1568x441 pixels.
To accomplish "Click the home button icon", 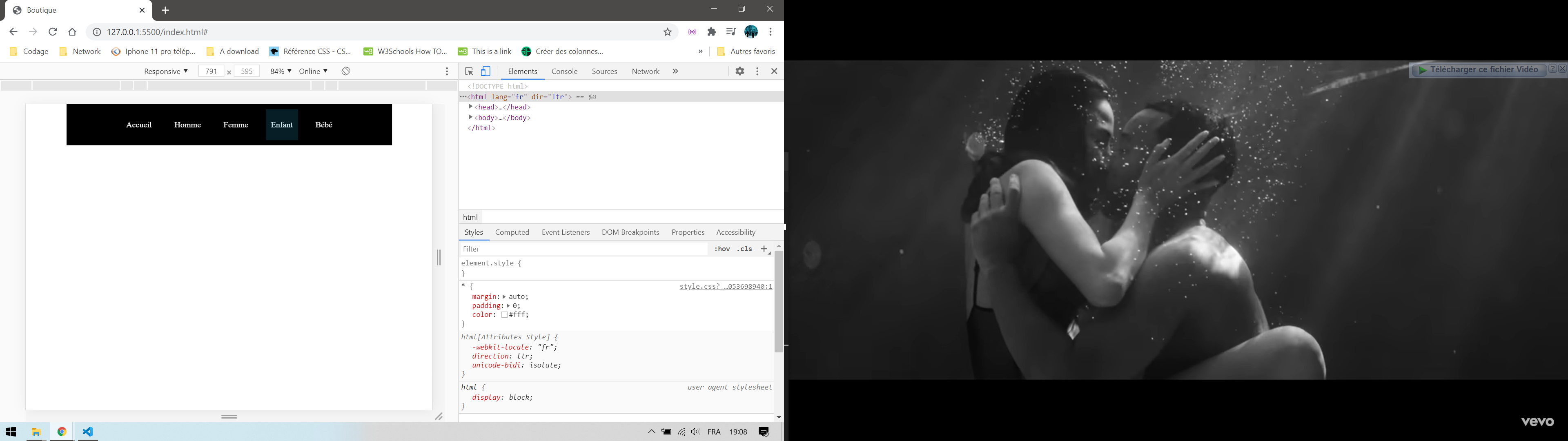I will 72,32.
